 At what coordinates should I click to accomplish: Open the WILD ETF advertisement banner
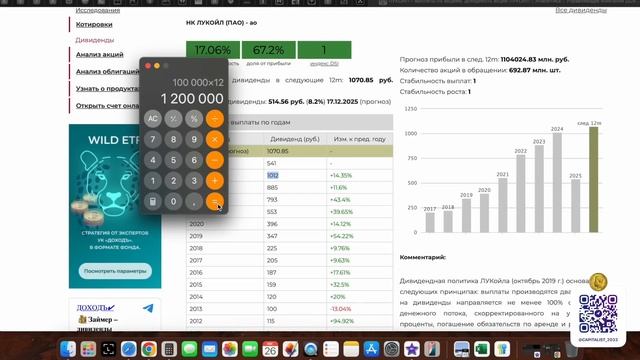(x=115, y=206)
